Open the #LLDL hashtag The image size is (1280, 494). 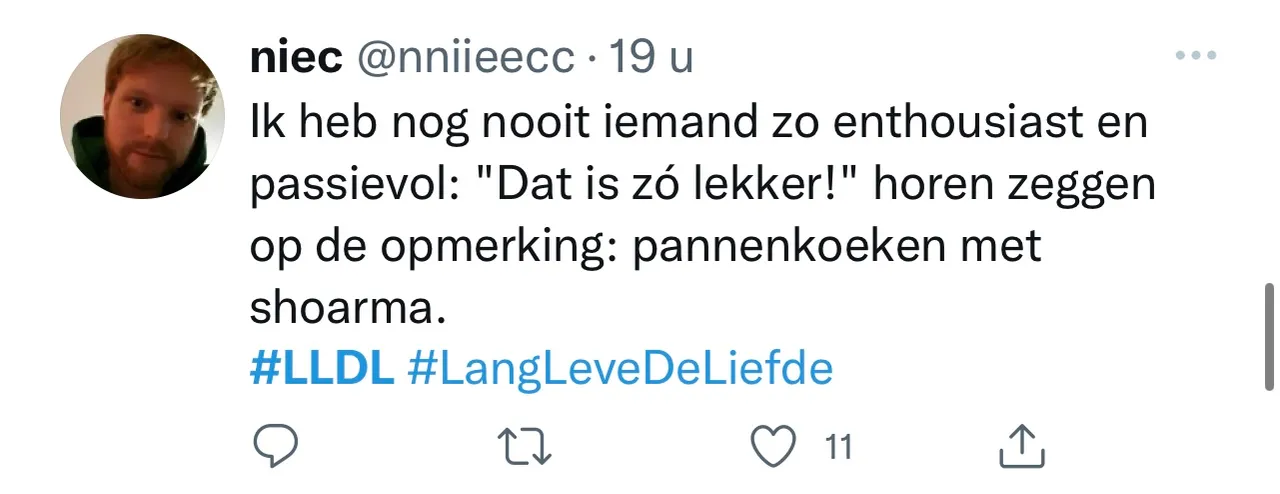pyautogui.click(x=322, y=369)
